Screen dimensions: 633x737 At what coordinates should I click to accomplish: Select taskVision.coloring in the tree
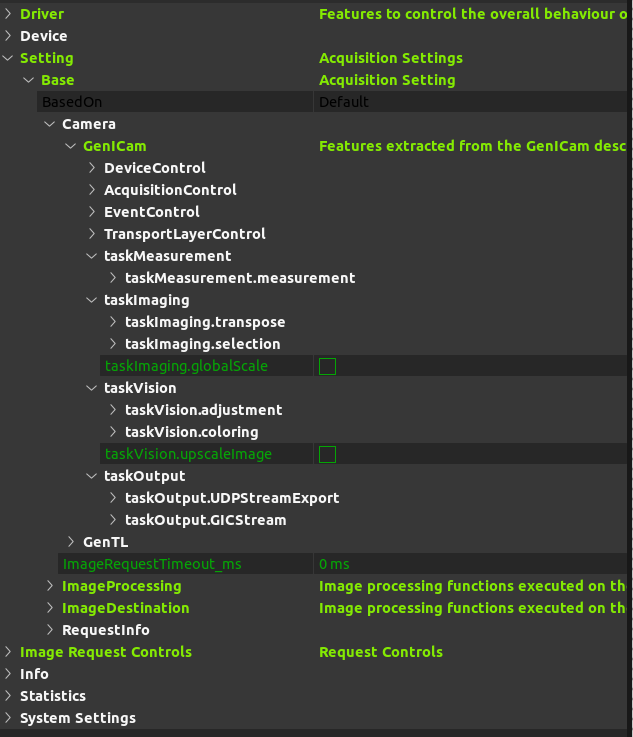[x=191, y=432]
